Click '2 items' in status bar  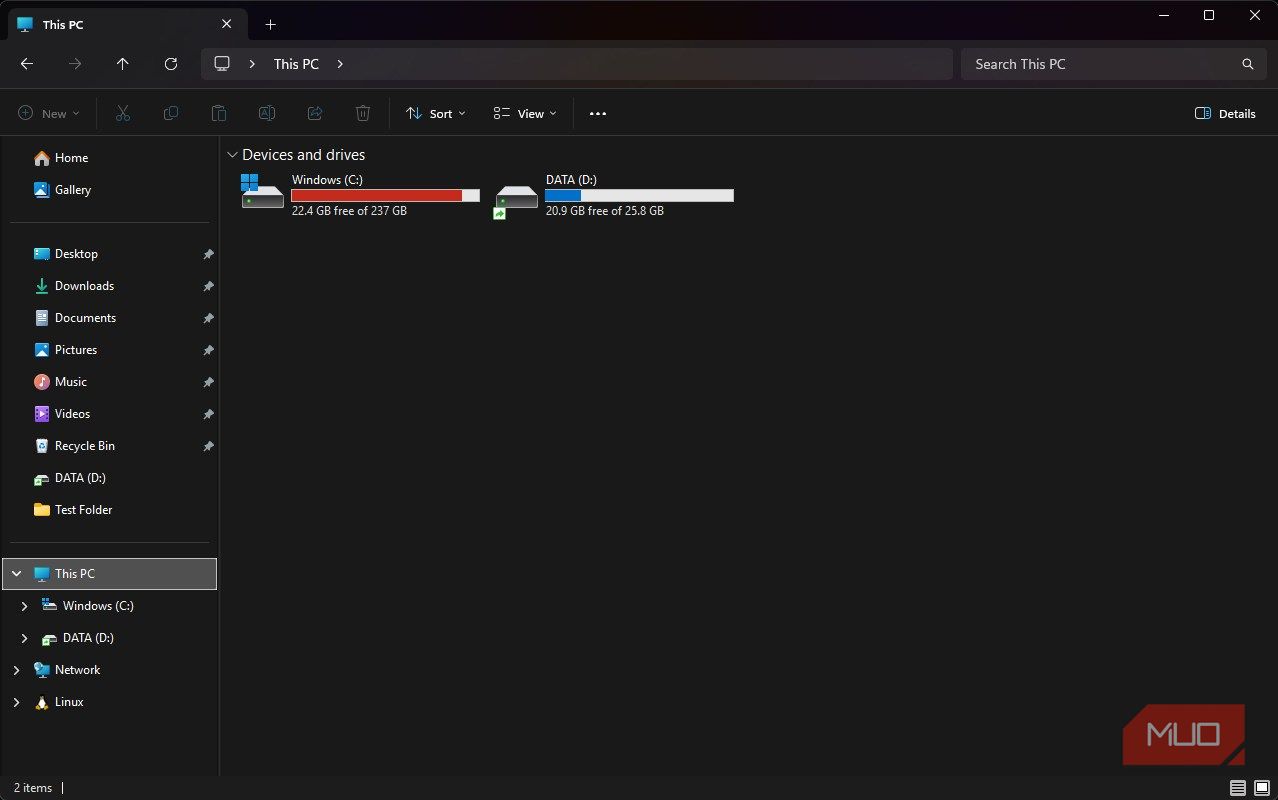click(x=33, y=788)
